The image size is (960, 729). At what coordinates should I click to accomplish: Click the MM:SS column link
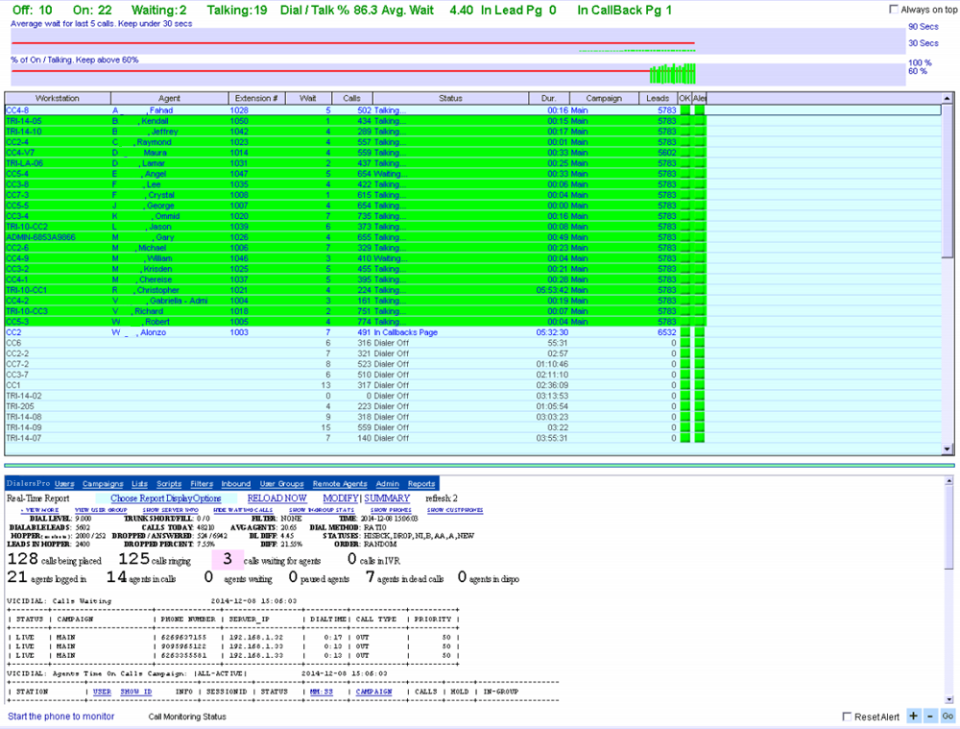click(321, 692)
